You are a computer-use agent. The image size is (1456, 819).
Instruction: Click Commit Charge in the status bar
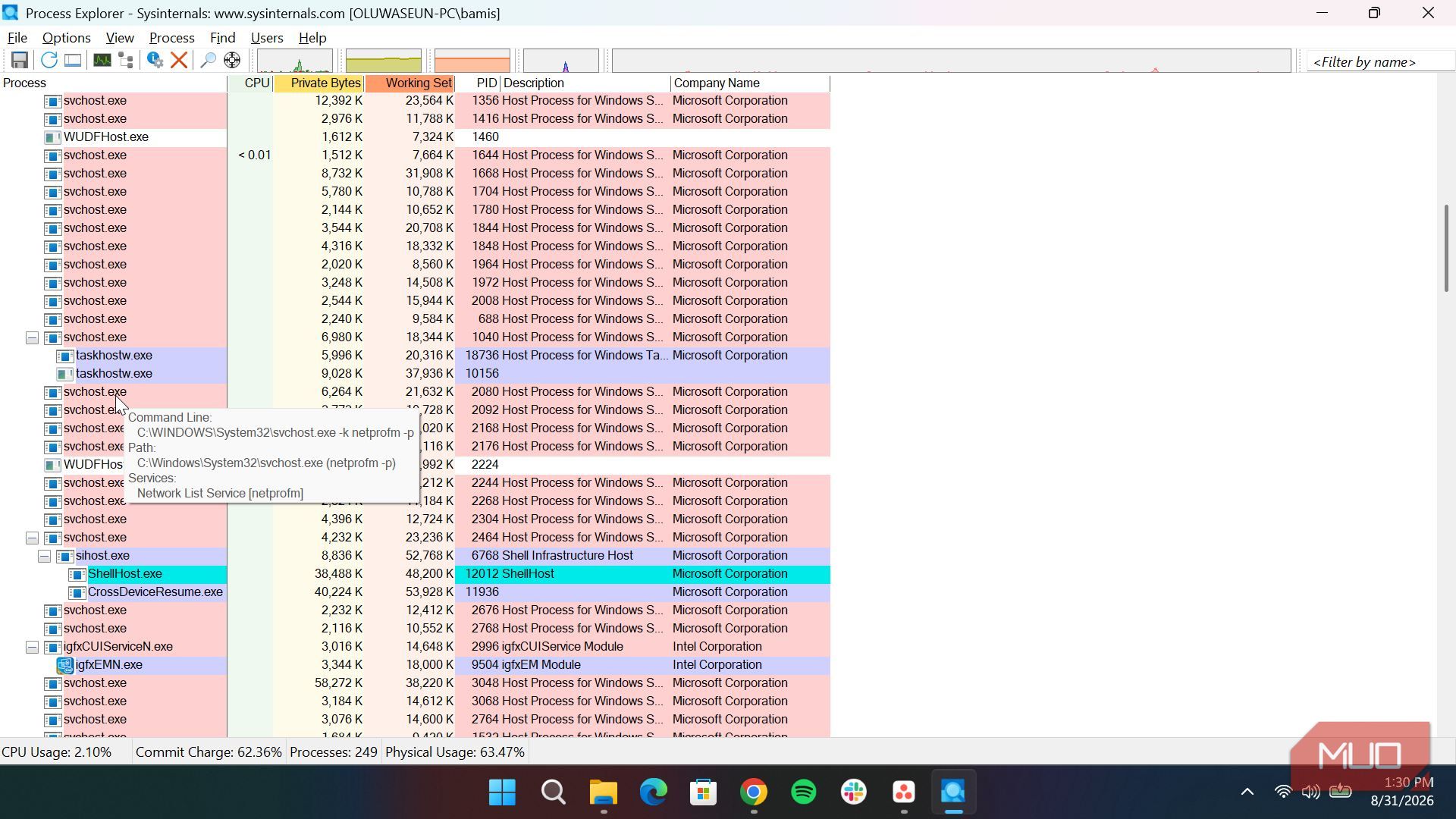tap(209, 752)
